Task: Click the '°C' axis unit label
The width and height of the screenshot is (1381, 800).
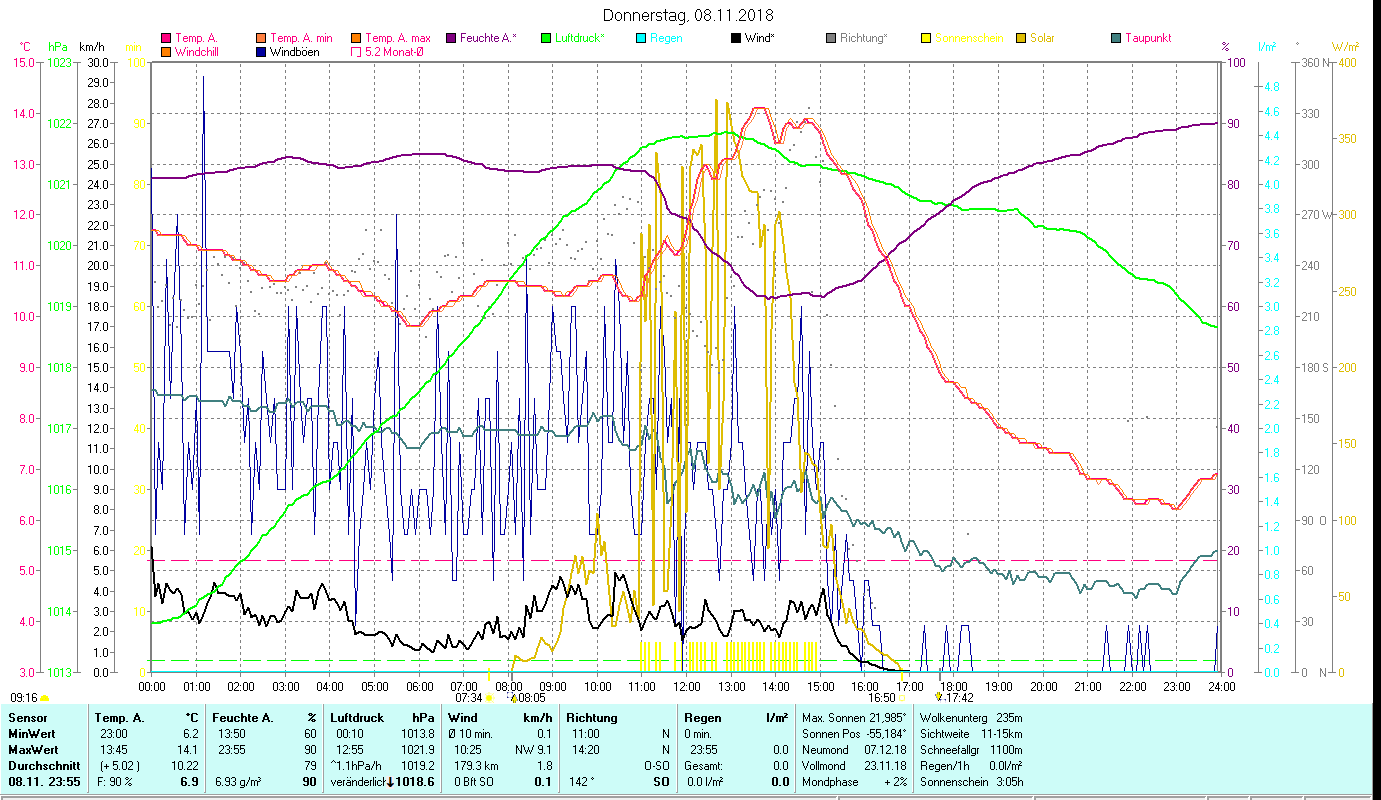Action: 25,47
